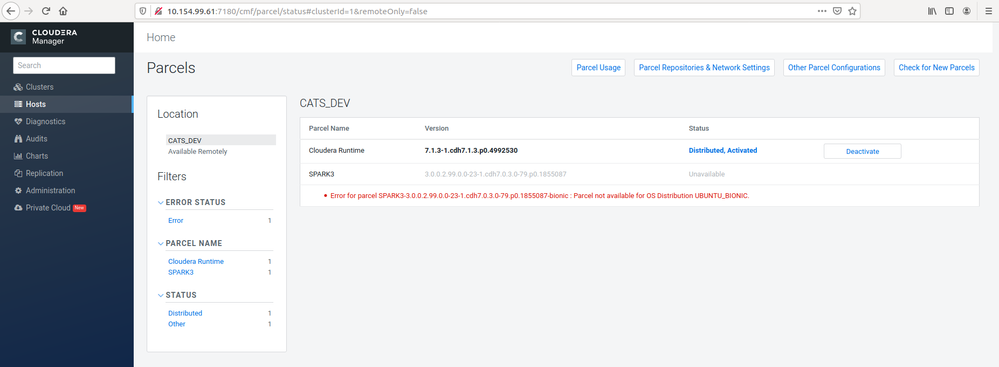Filter by Other status

tap(176, 324)
